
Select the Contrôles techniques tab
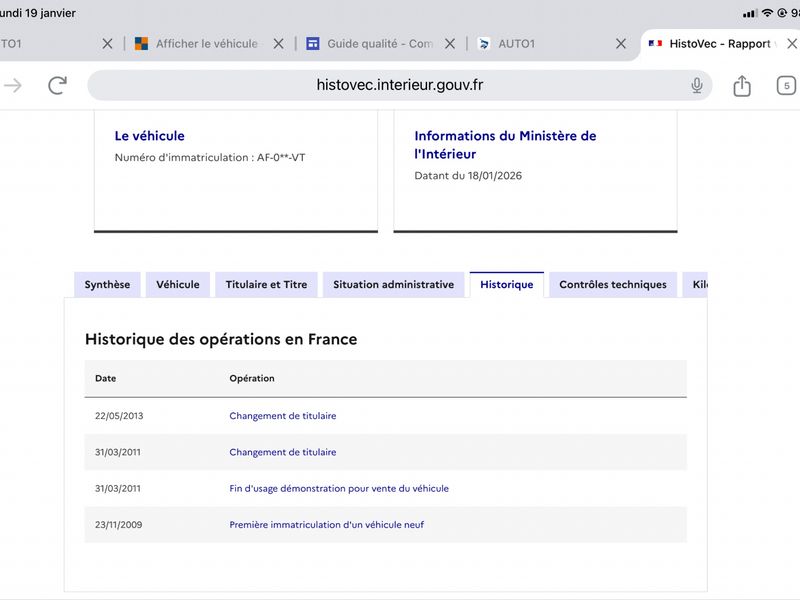[612, 285]
